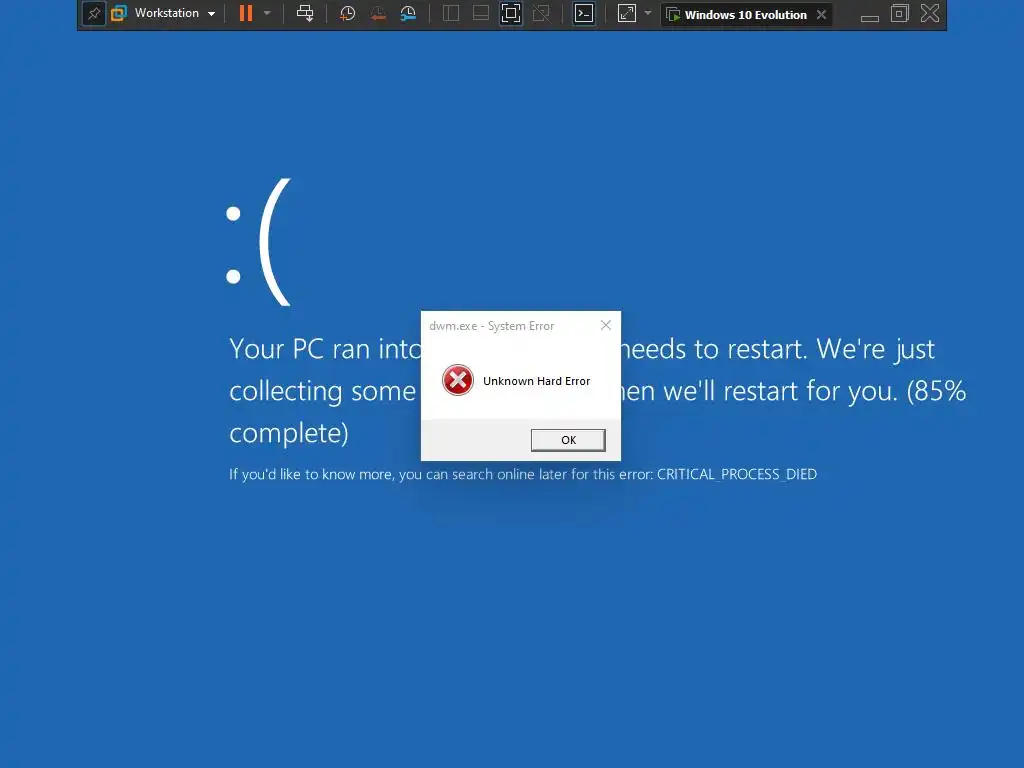The image size is (1024, 768).
Task: Close the Windows 10 Evolution tab
Action: click(822, 14)
